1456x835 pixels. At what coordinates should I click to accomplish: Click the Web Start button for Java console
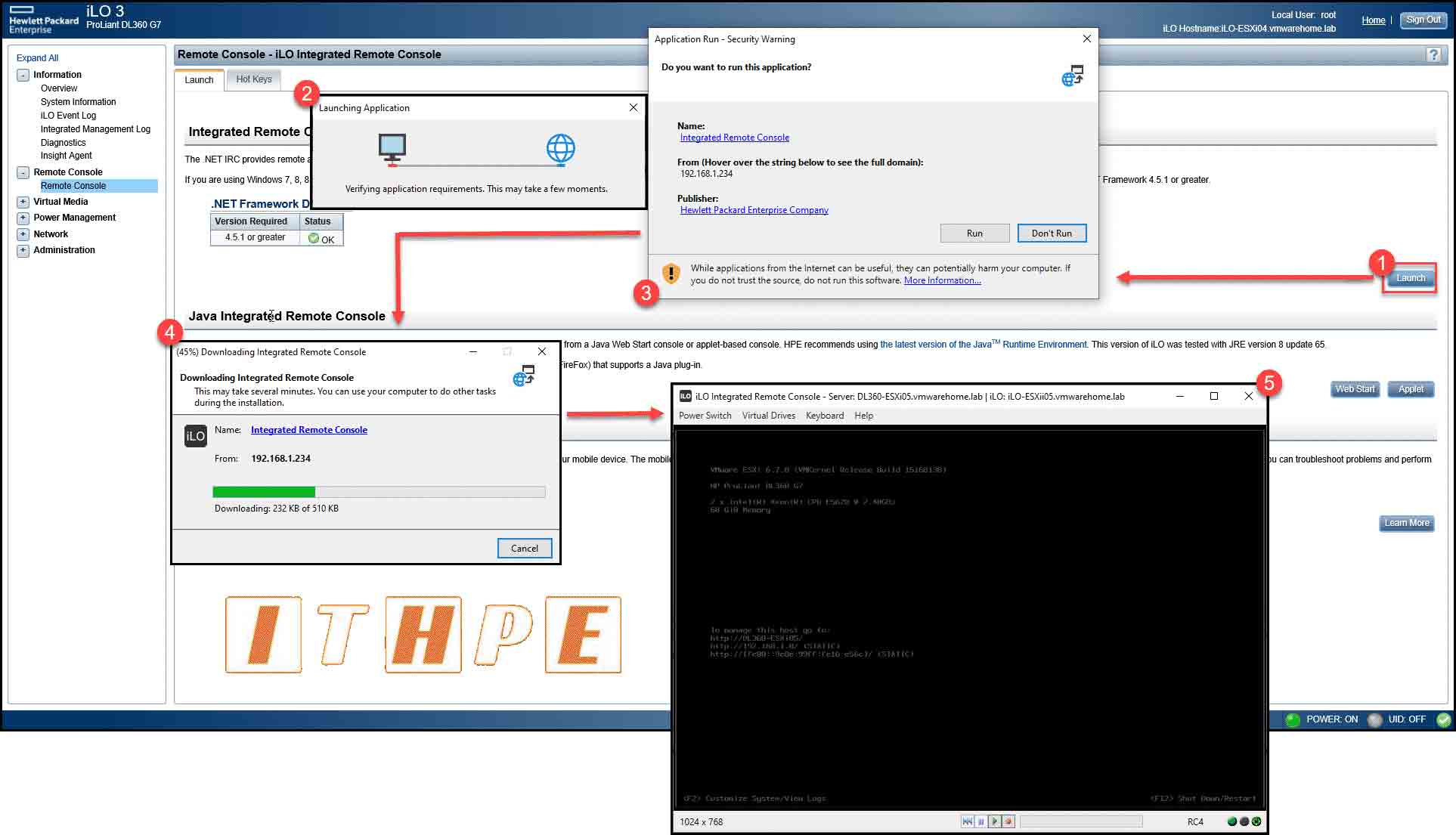(1354, 388)
